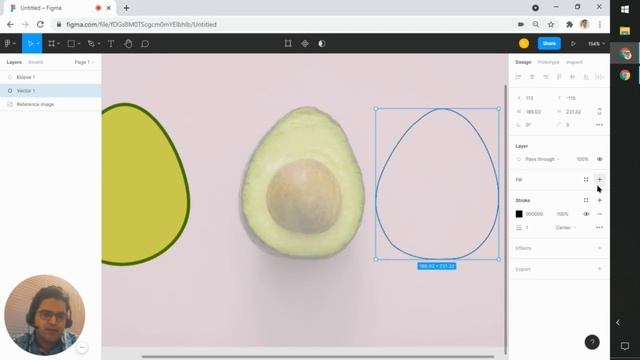
Task: Open Frame tool dropdown arrow
Action: point(59,44)
